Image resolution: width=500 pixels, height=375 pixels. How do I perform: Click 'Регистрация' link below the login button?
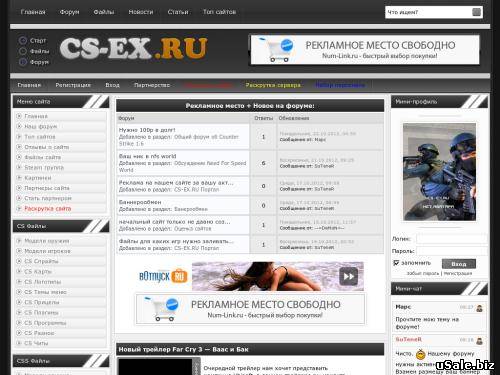(458, 273)
